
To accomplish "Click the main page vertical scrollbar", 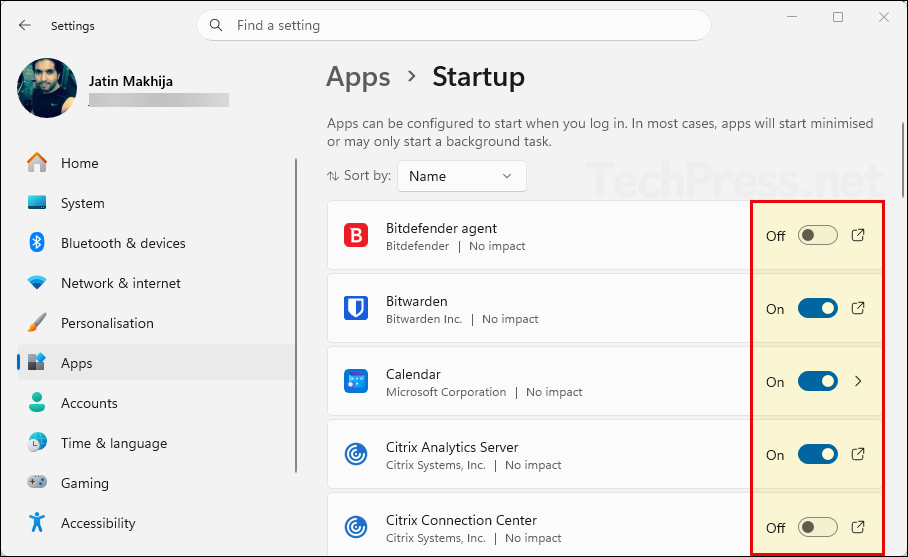I will pos(902,160).
